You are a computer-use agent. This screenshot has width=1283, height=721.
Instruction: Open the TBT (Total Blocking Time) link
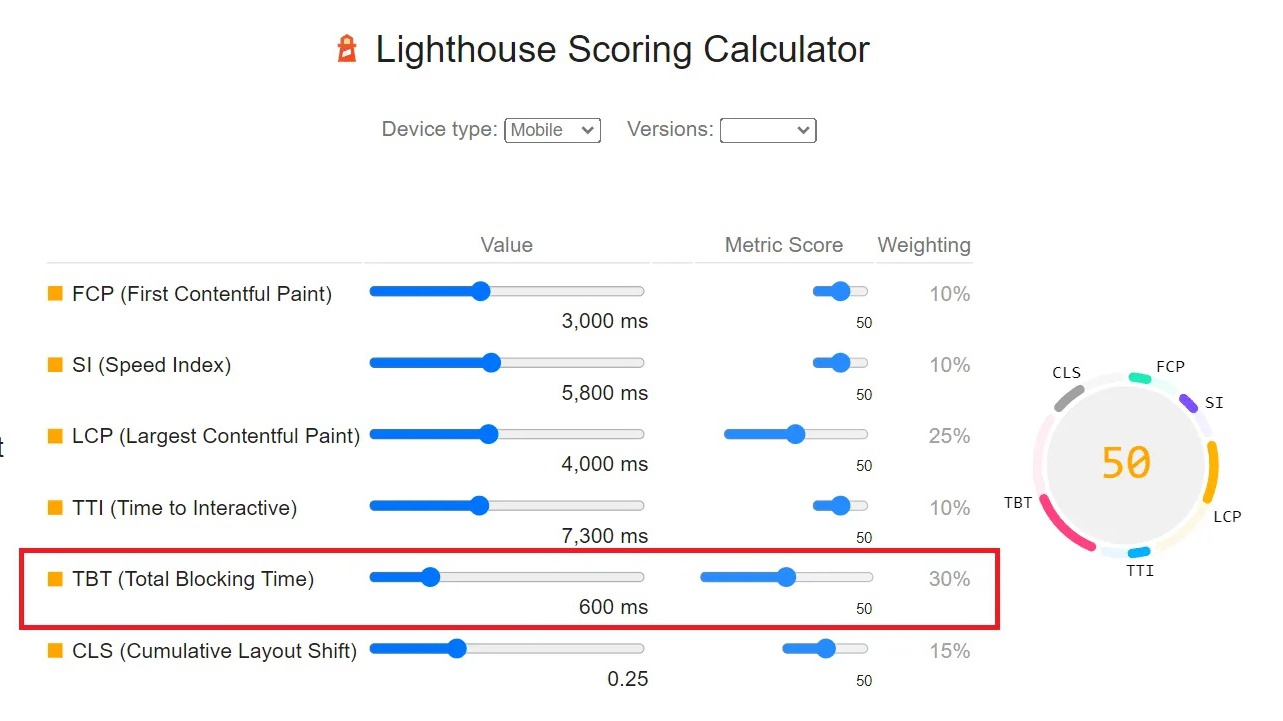[193, 579]
